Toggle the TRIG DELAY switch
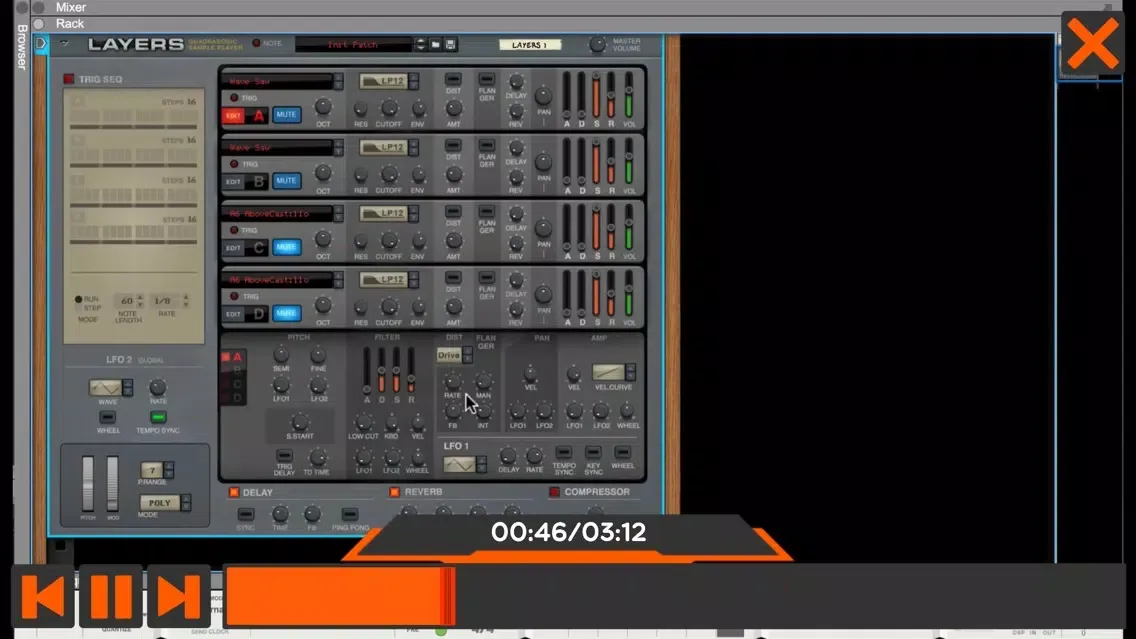Screen dimensions: 1136x639 [x=284, y=456]
